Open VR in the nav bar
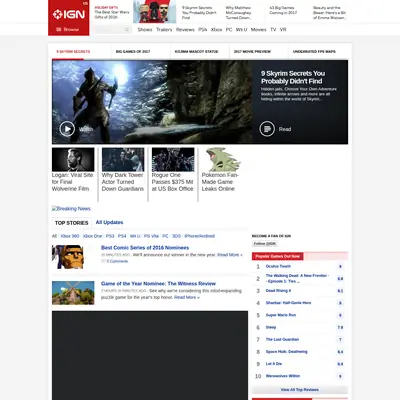Screen dimensions: 400x400 pyautogui.click(x=283, y=30)
